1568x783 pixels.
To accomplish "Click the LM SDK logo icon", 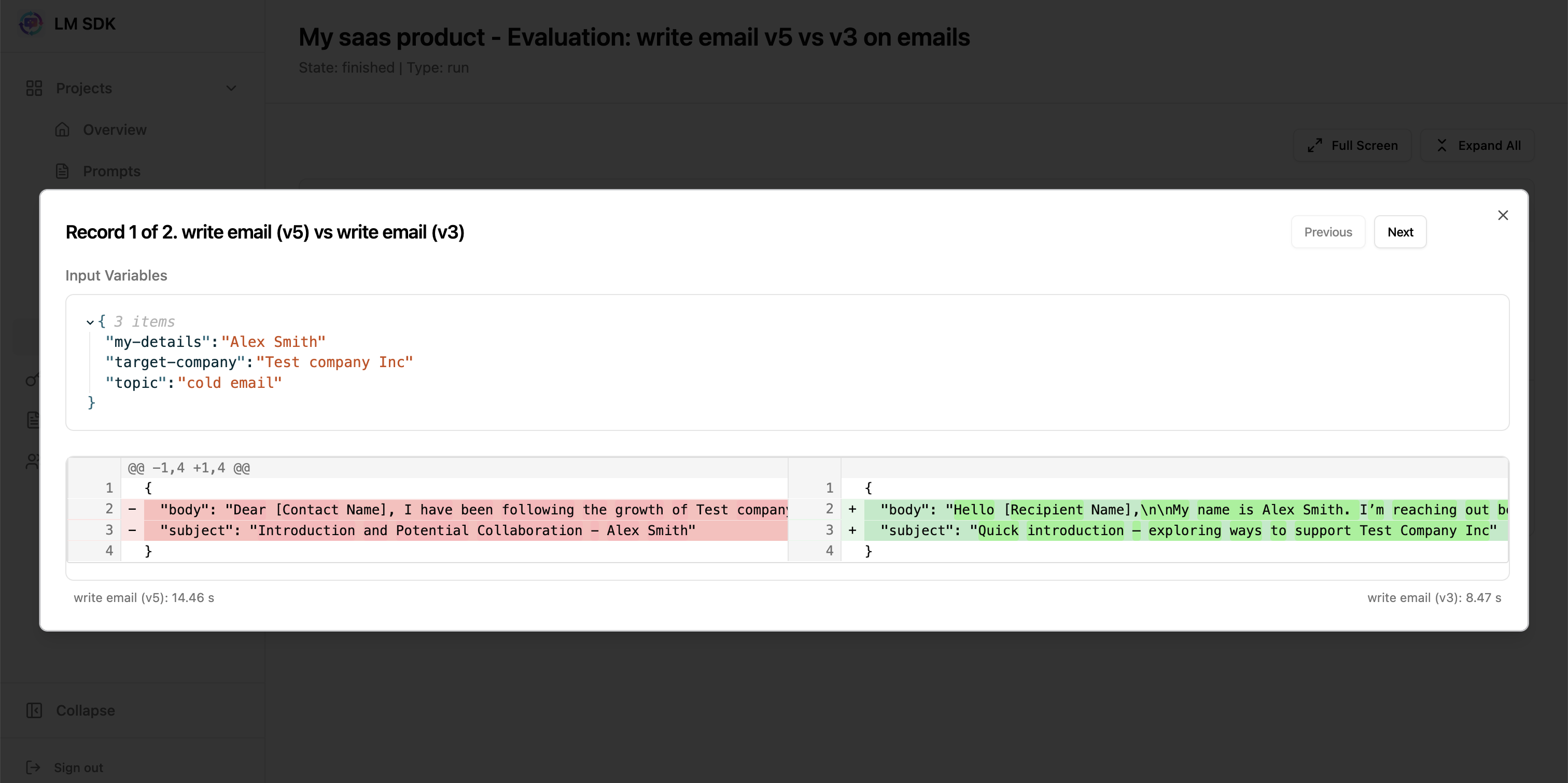I will [31, 24].
